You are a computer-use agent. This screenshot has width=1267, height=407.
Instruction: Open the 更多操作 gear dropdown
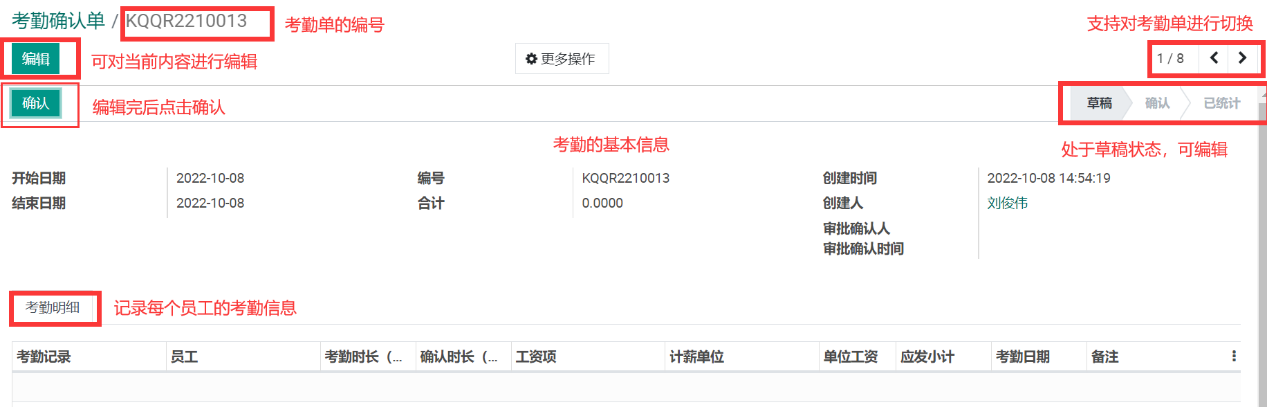561,59
